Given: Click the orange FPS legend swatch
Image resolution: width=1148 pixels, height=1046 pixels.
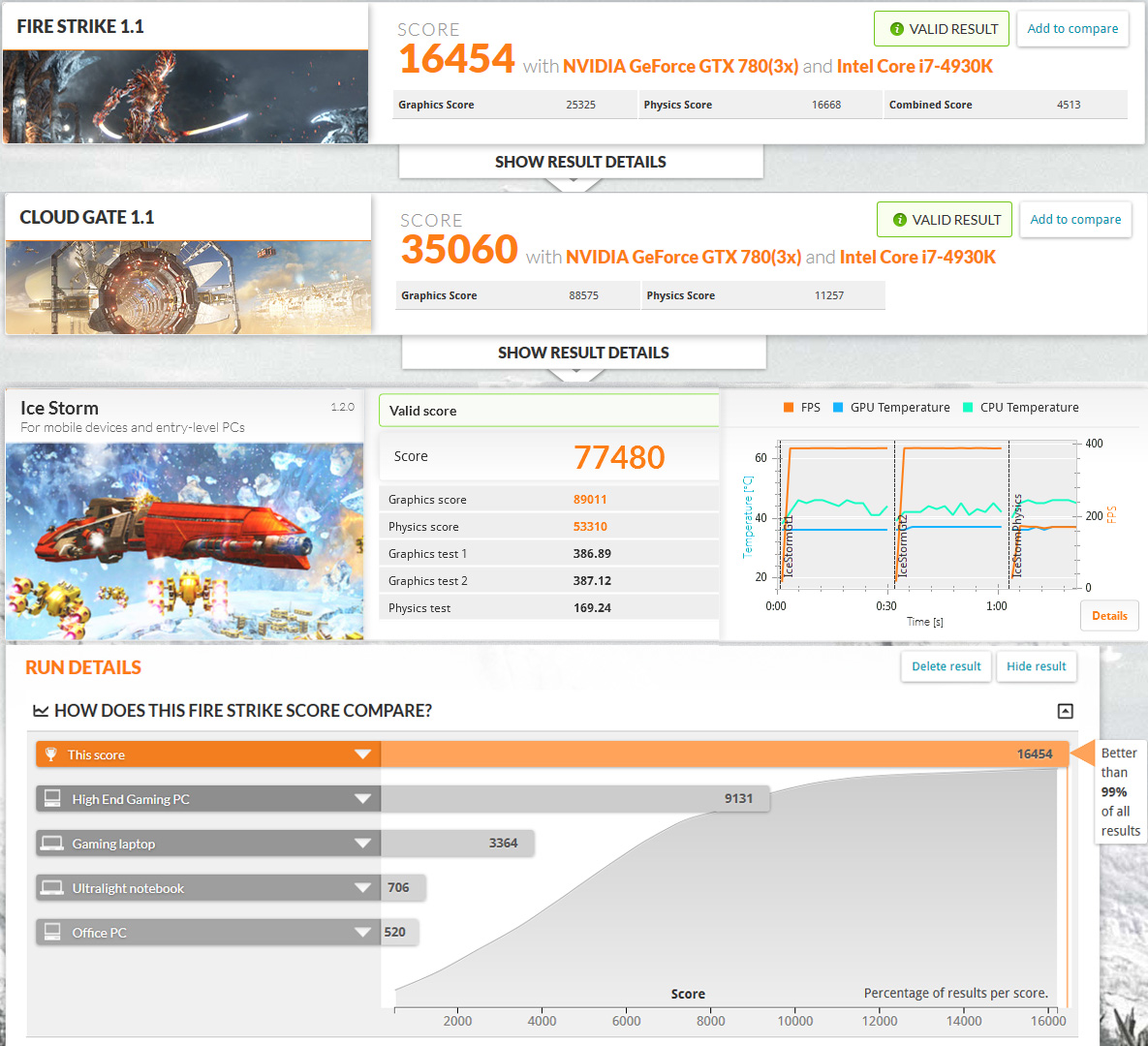Looking at the screenshot, I should tap(789, 408).
